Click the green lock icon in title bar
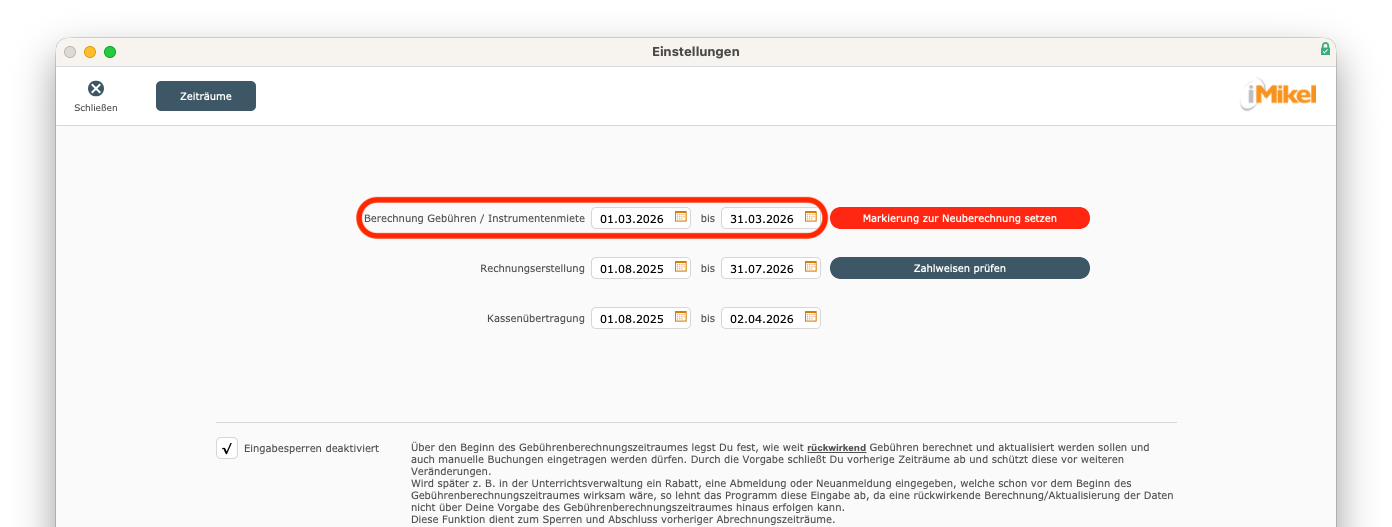This screenshot has width=1392, height=527. [x=1325, y=48]
